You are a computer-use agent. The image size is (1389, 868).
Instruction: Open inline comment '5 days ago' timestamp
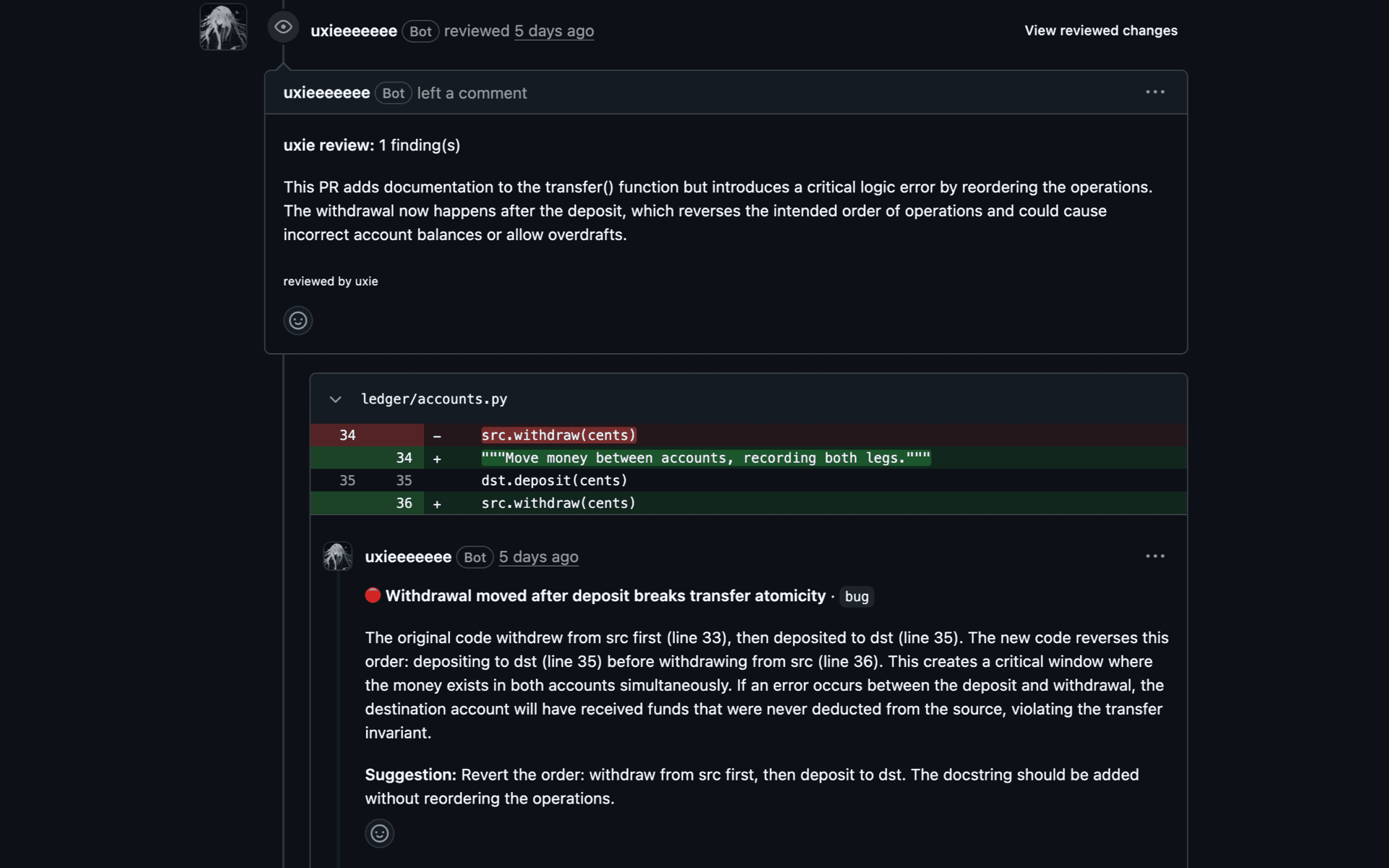tap(538, 557)
